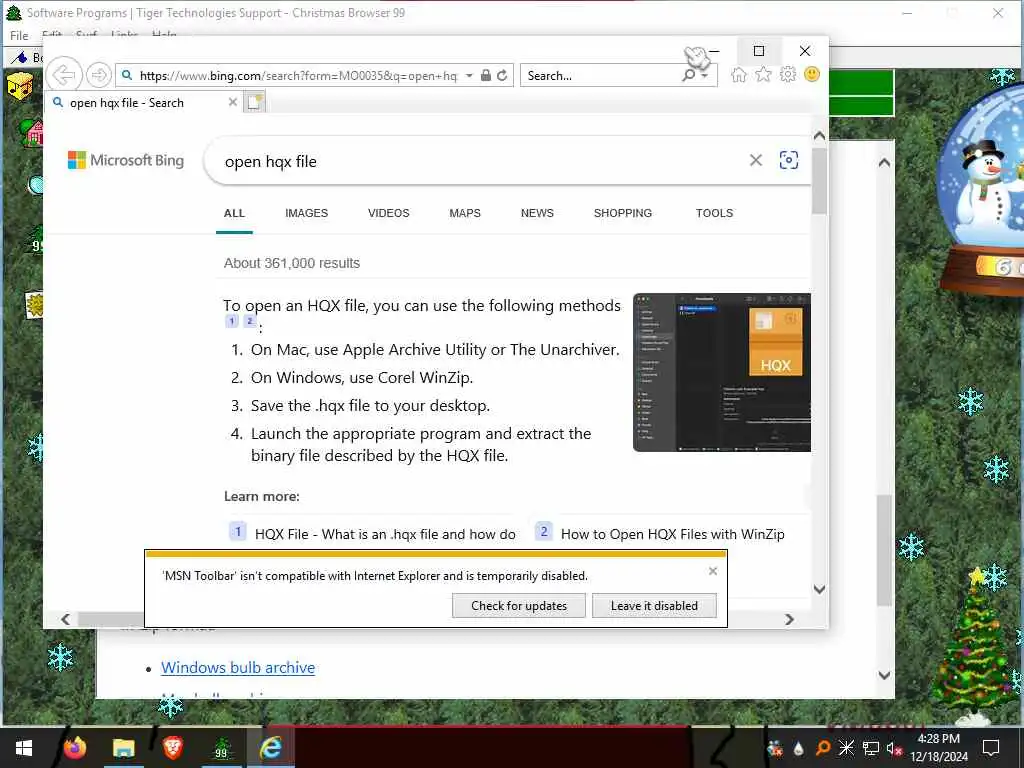Open the IE tools gear icon
This screenshot has width=1024, height=768.
(788, 75)
